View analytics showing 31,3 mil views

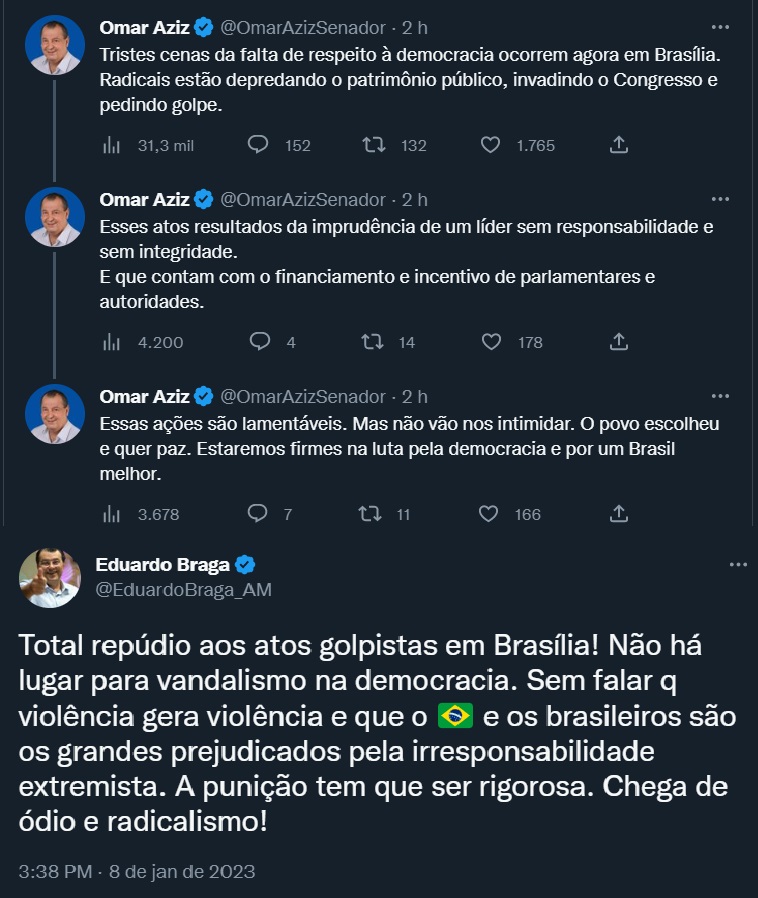coord(112,145)
